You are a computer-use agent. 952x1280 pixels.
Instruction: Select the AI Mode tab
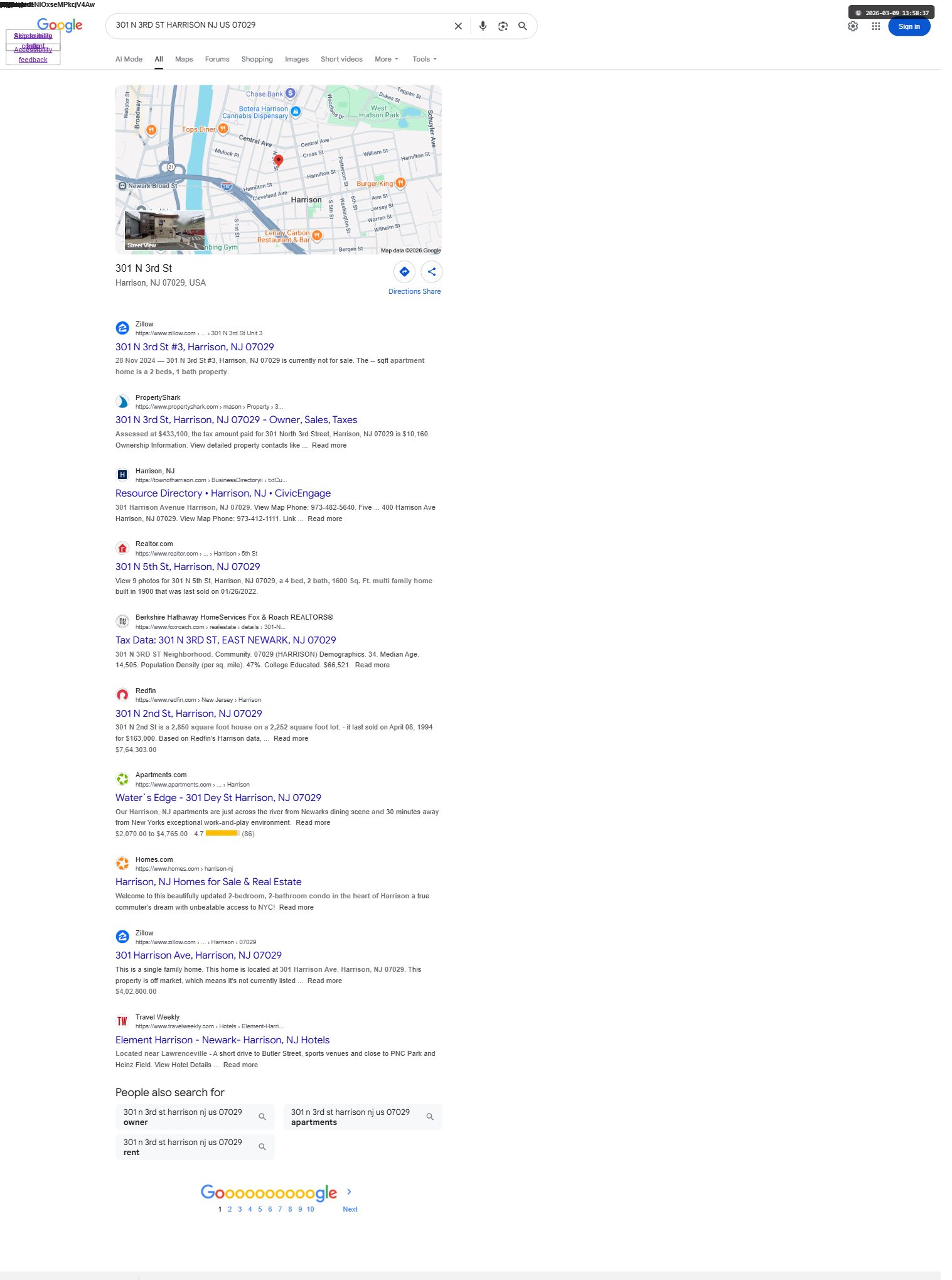point(129,59)
